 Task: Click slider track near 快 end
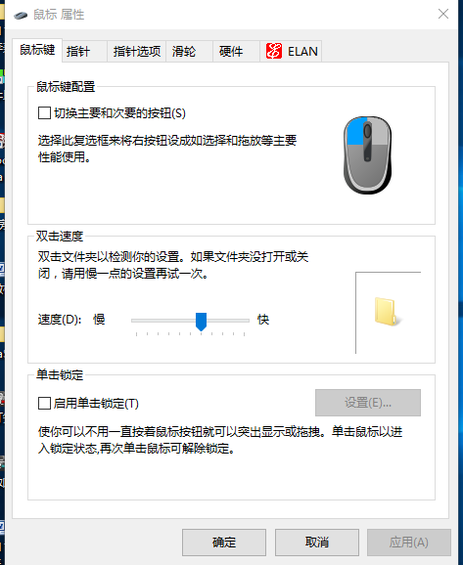(240, 320)
